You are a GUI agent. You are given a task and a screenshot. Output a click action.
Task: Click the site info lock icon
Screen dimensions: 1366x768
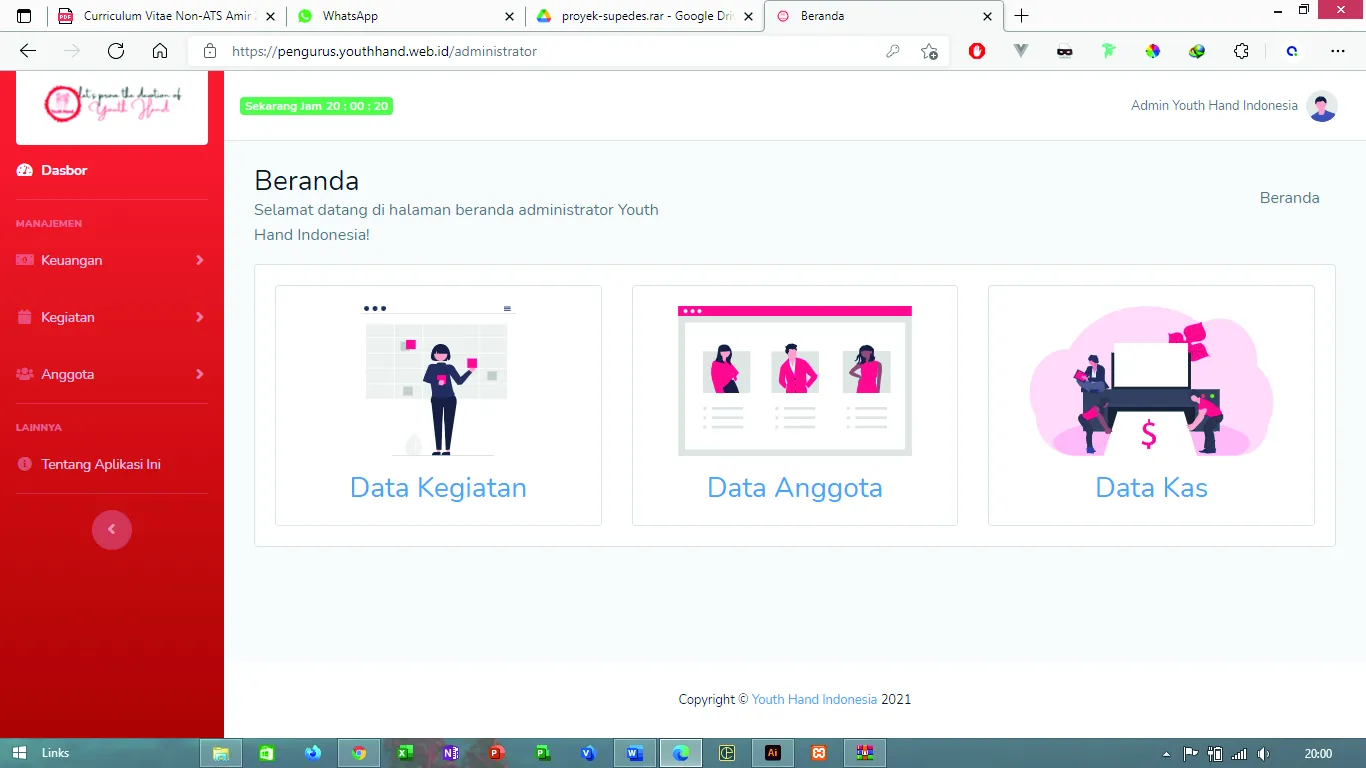[x=209, y=51]
